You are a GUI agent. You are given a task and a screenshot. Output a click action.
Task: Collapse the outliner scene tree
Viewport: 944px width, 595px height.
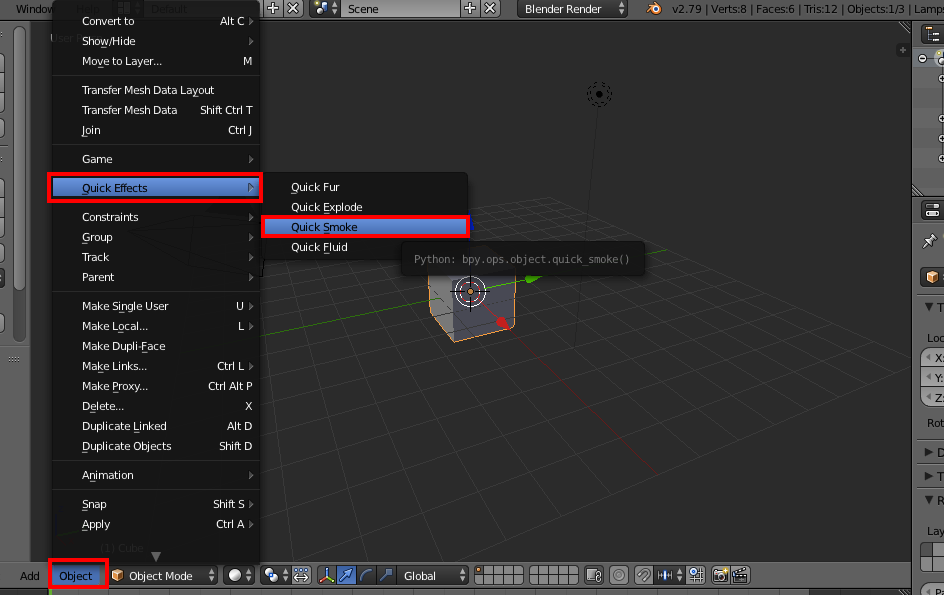923,58
